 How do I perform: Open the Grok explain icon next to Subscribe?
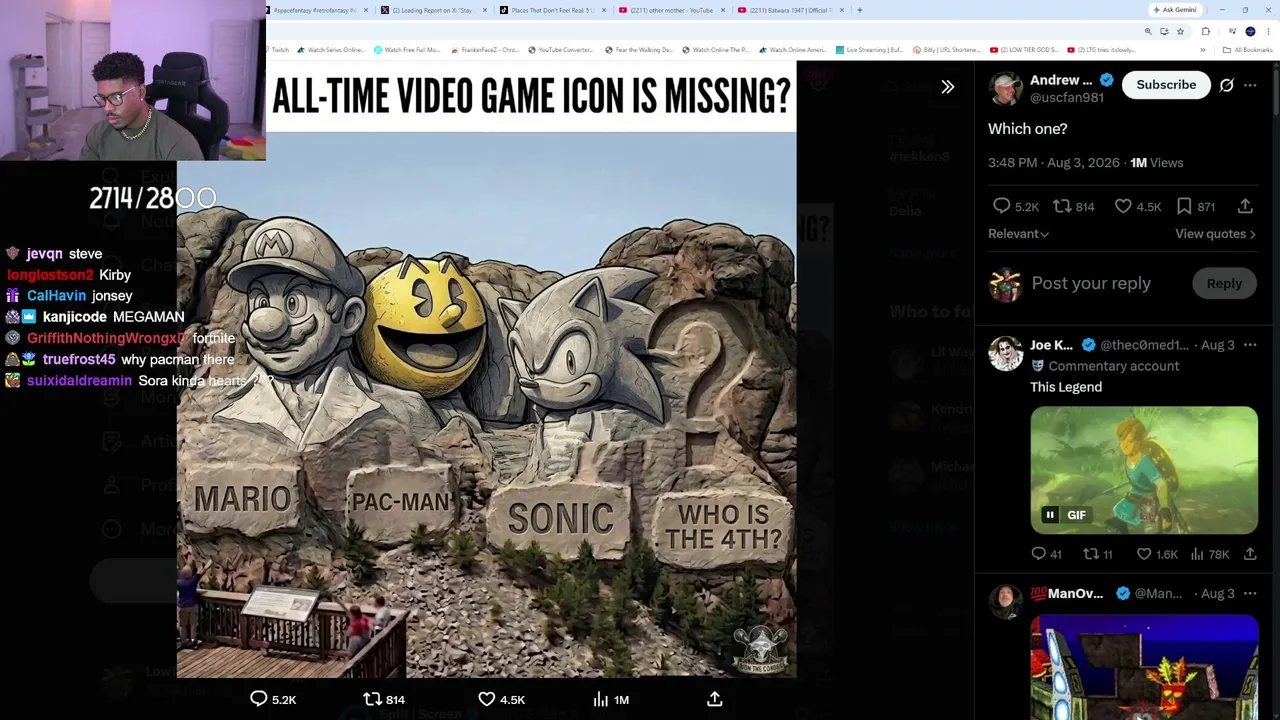1226,85
